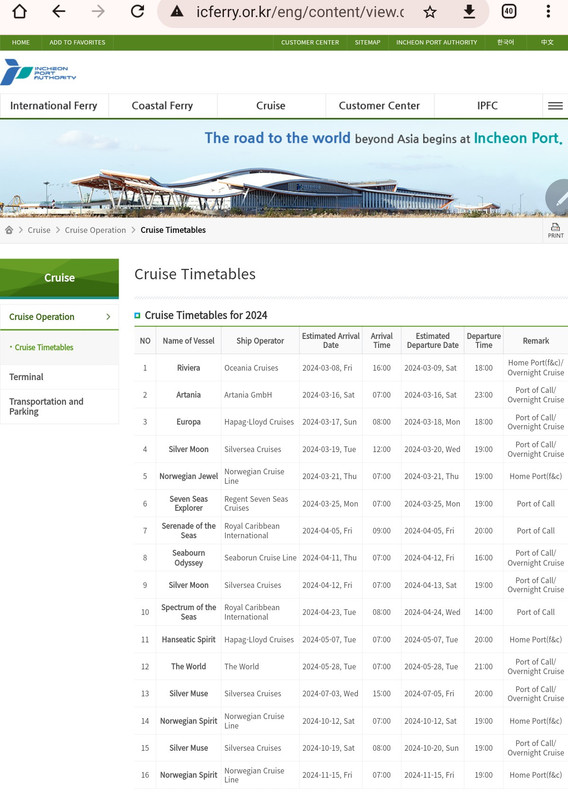Image resolution: width=568 pixels, height=800 pixels.
Task: Click the green Cruise sidebar header
Action: (59, 278)
